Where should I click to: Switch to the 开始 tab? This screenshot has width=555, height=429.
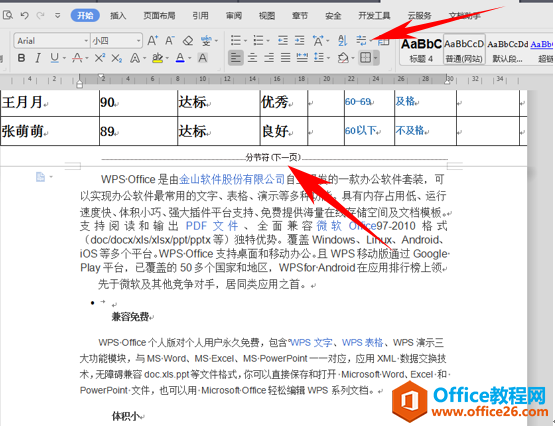pos(85,16)
